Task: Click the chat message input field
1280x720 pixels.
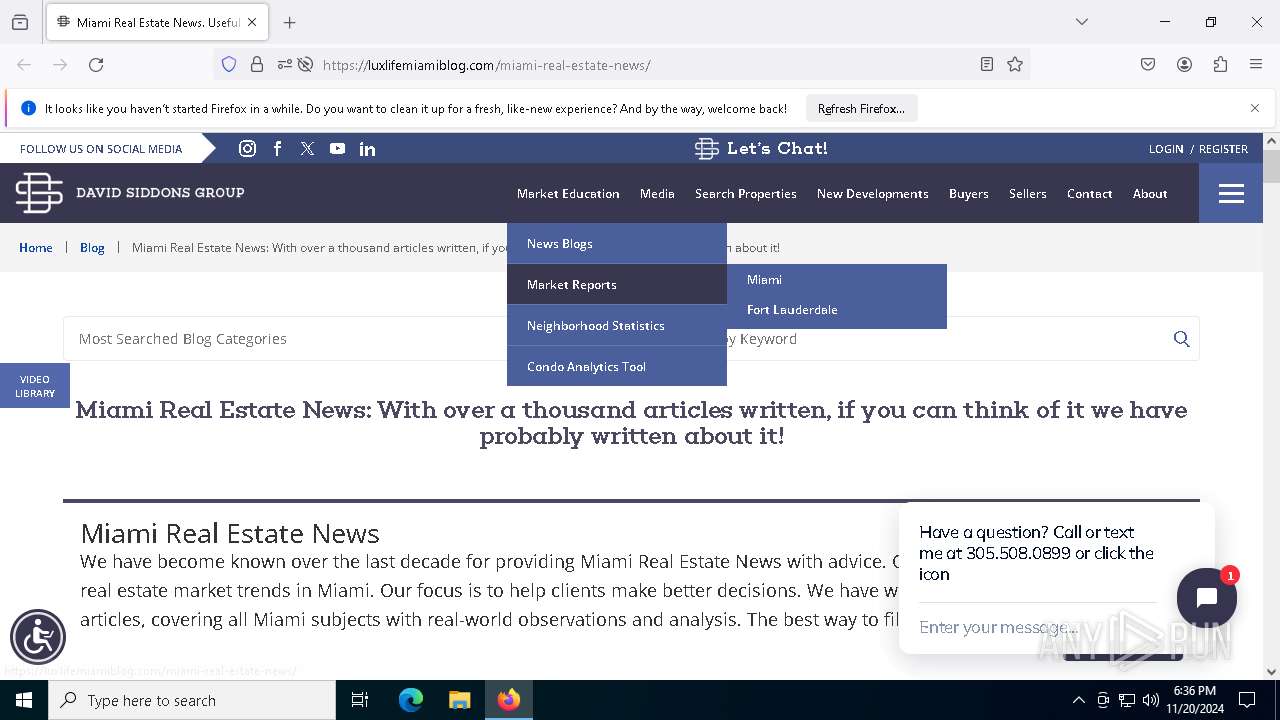Action: coord(1037,627)
